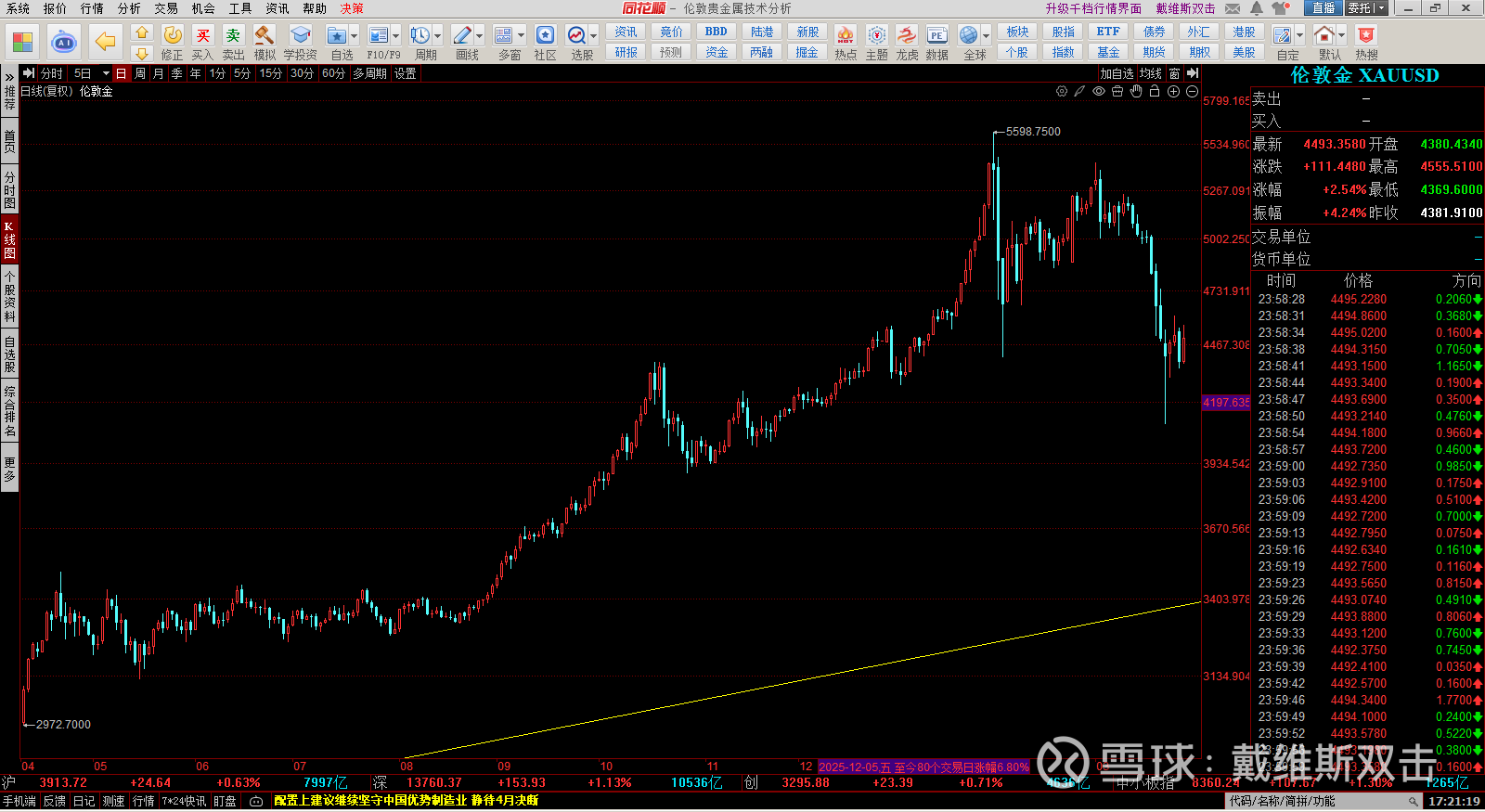
Task: Open the 全球 global markets globe icon
Action: tap(969, 35)
